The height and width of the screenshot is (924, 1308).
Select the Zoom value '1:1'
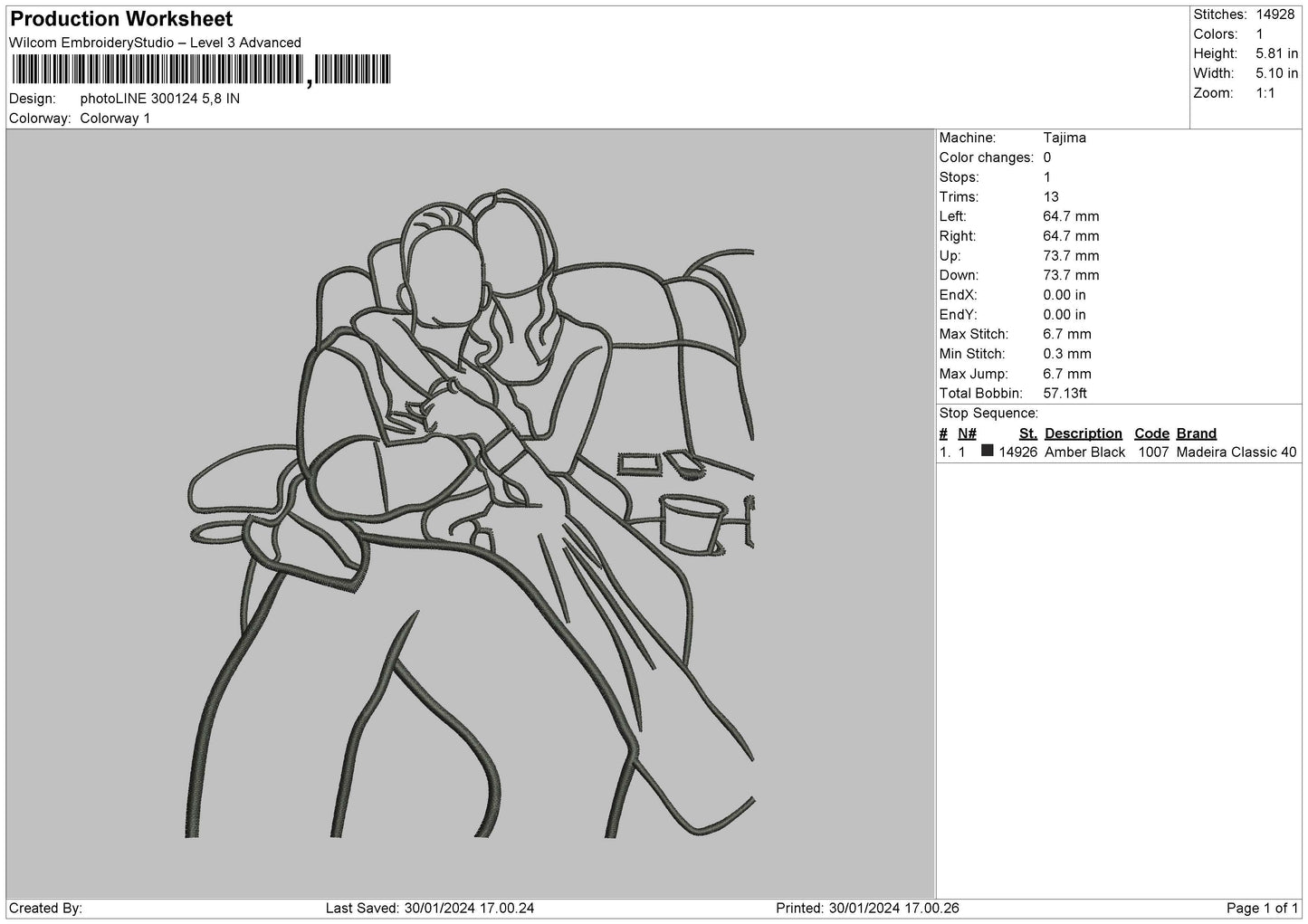(1265, 93)
